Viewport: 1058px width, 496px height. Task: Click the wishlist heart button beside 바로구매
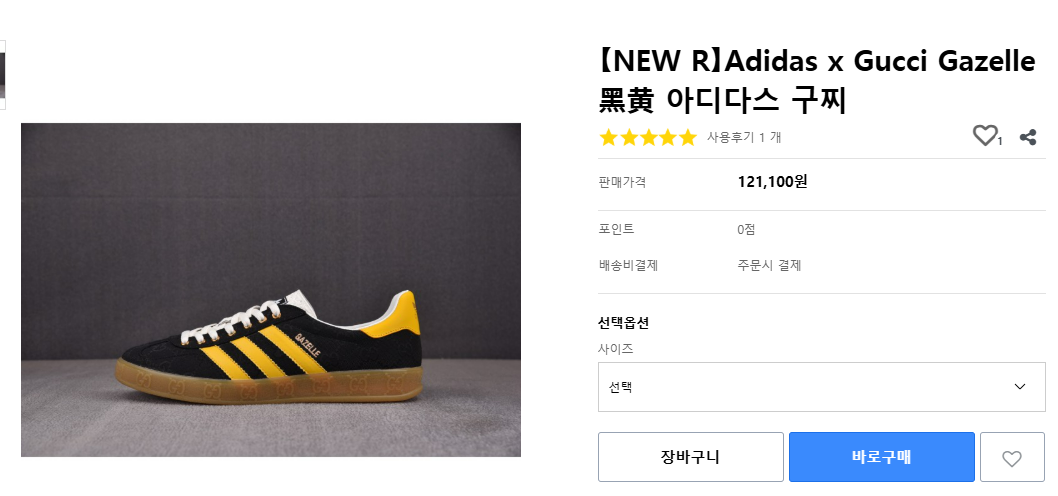pyautogui.click(x=1012, y=458)
